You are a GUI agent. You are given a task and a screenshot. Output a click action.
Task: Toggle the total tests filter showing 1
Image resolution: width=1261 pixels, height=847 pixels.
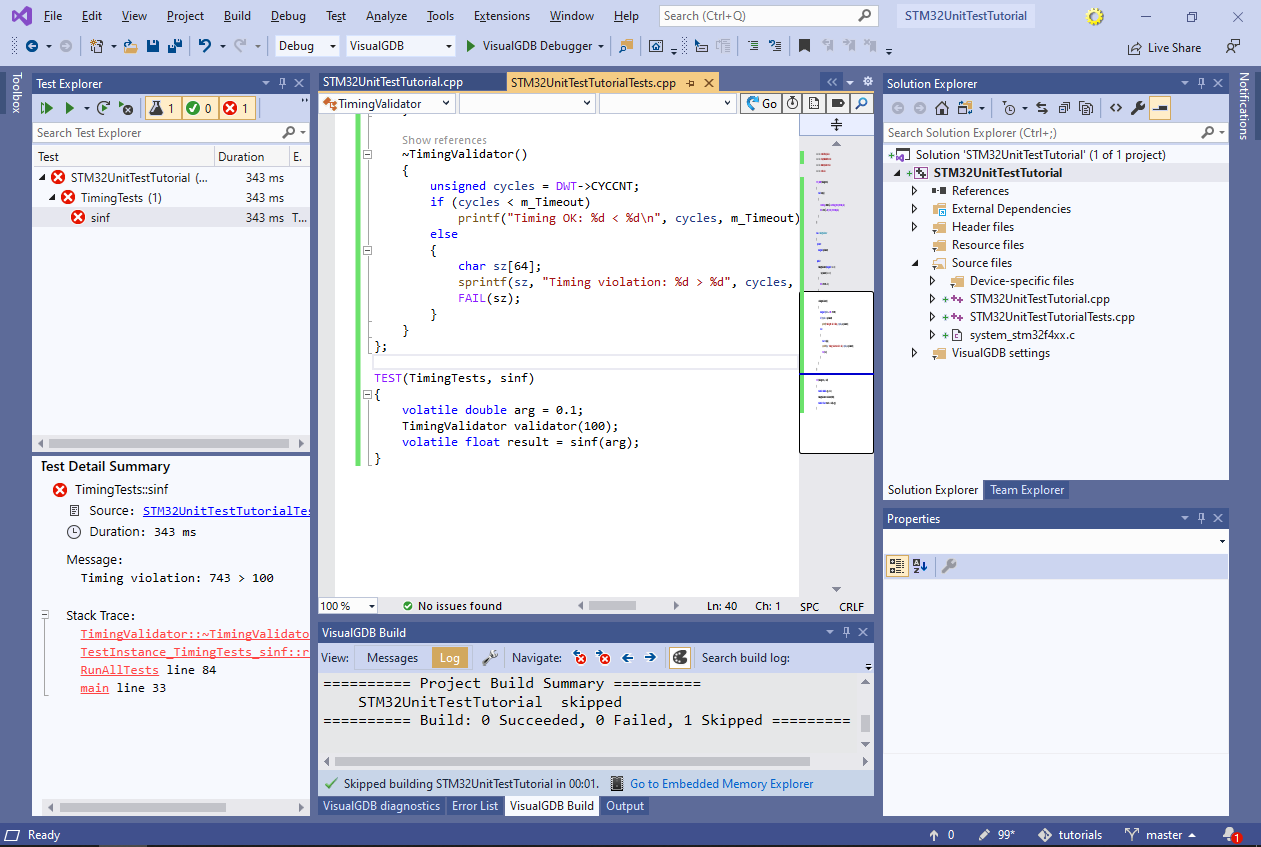click(162, 108)
